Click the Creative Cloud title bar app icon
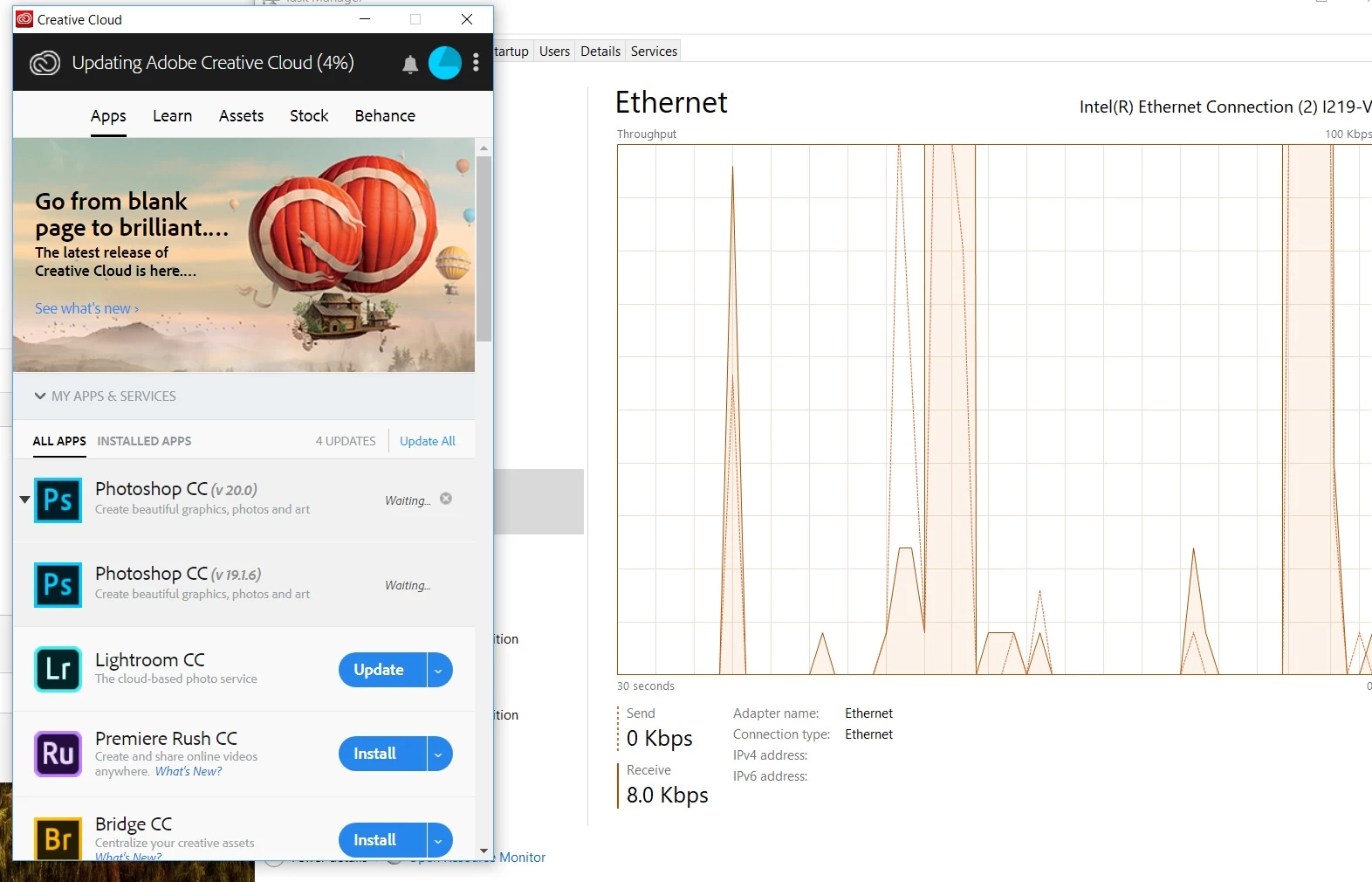 (x=24, y=19)
